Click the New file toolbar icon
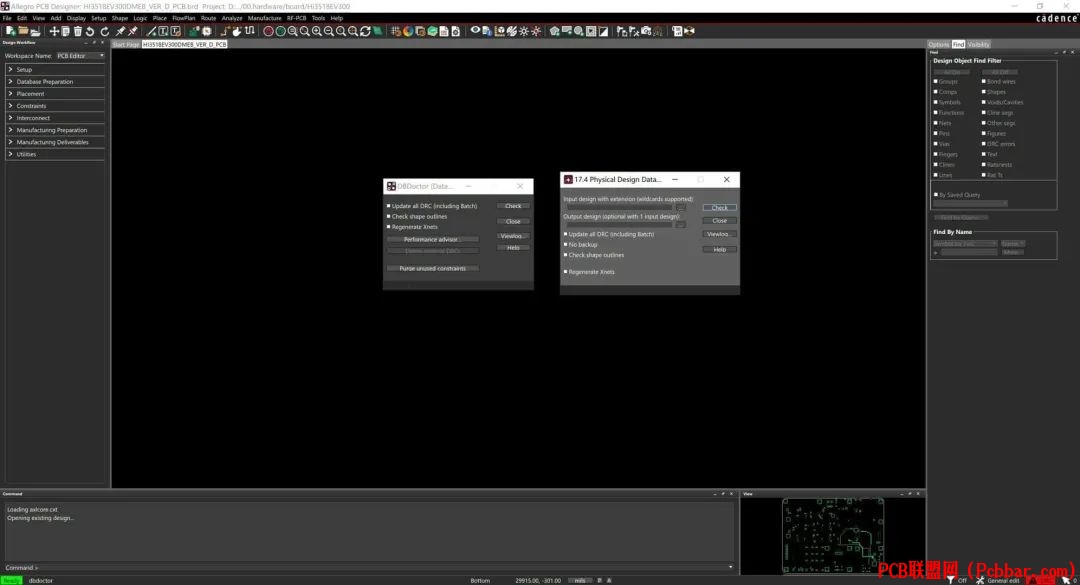The height and width of the screenshot is (585, 1080). 10,31
